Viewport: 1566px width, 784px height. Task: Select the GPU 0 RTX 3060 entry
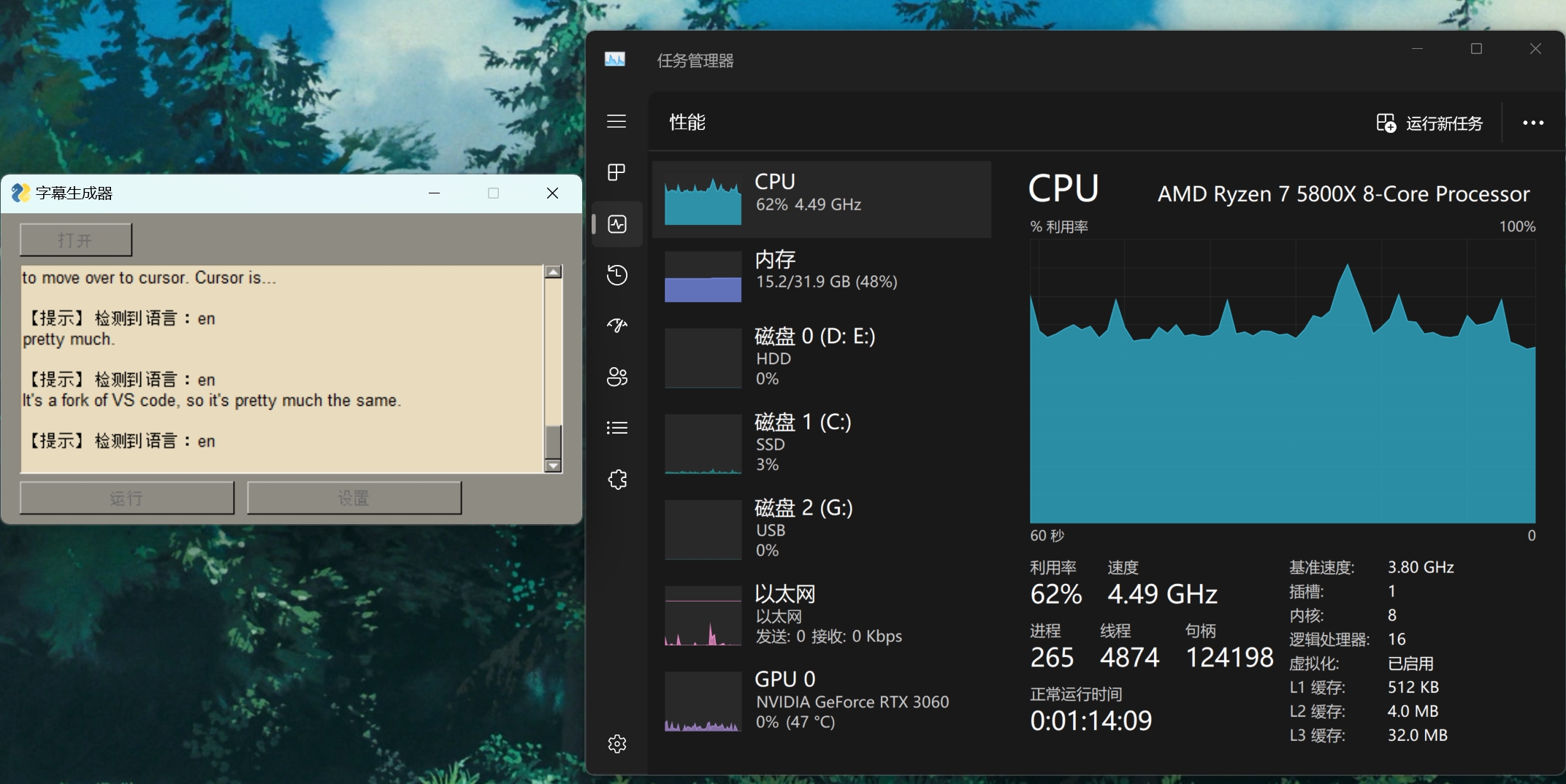pyautogui.click(x=822, y=701)
